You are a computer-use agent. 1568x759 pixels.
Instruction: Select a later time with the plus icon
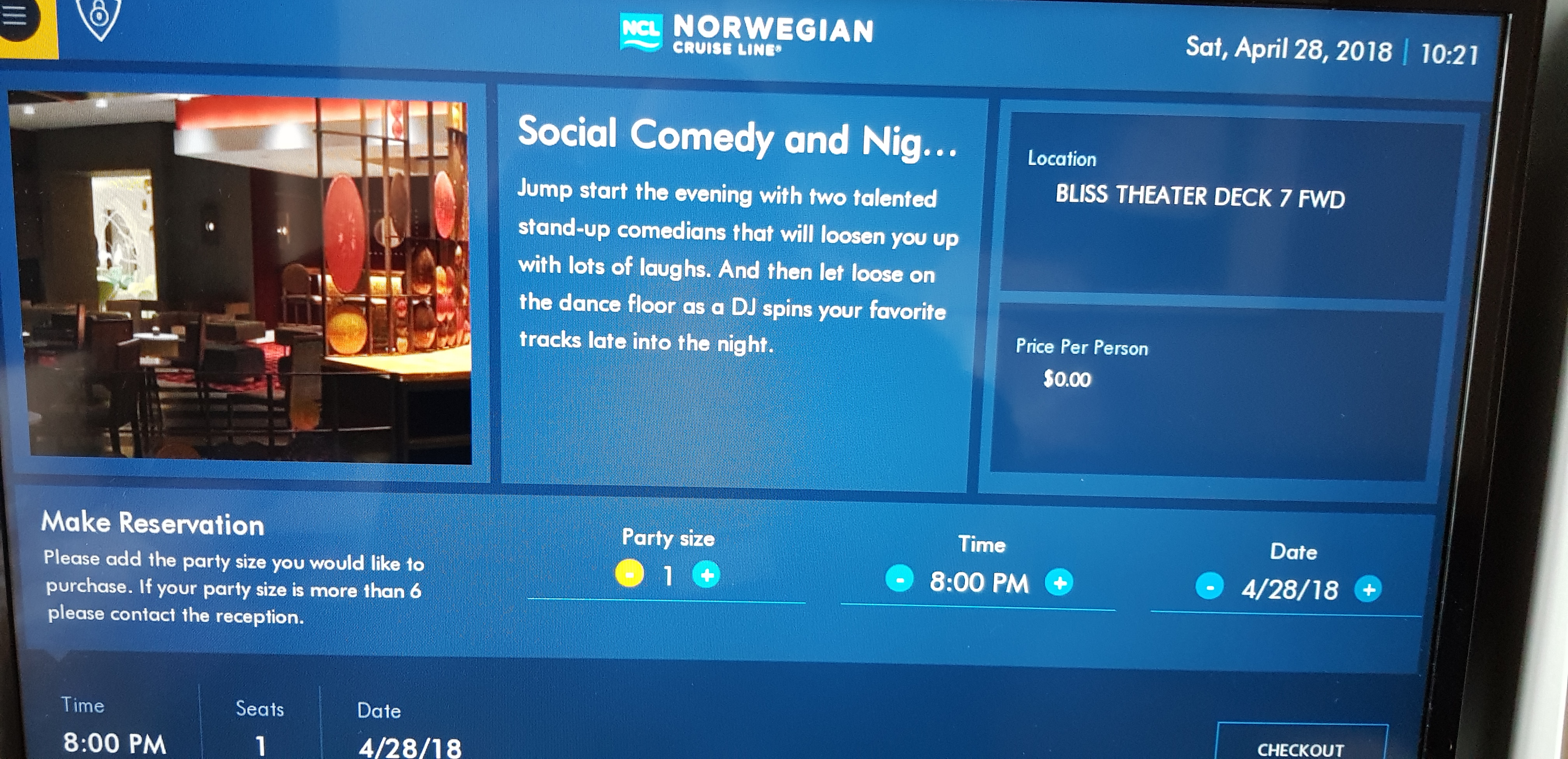point(1059,582)
